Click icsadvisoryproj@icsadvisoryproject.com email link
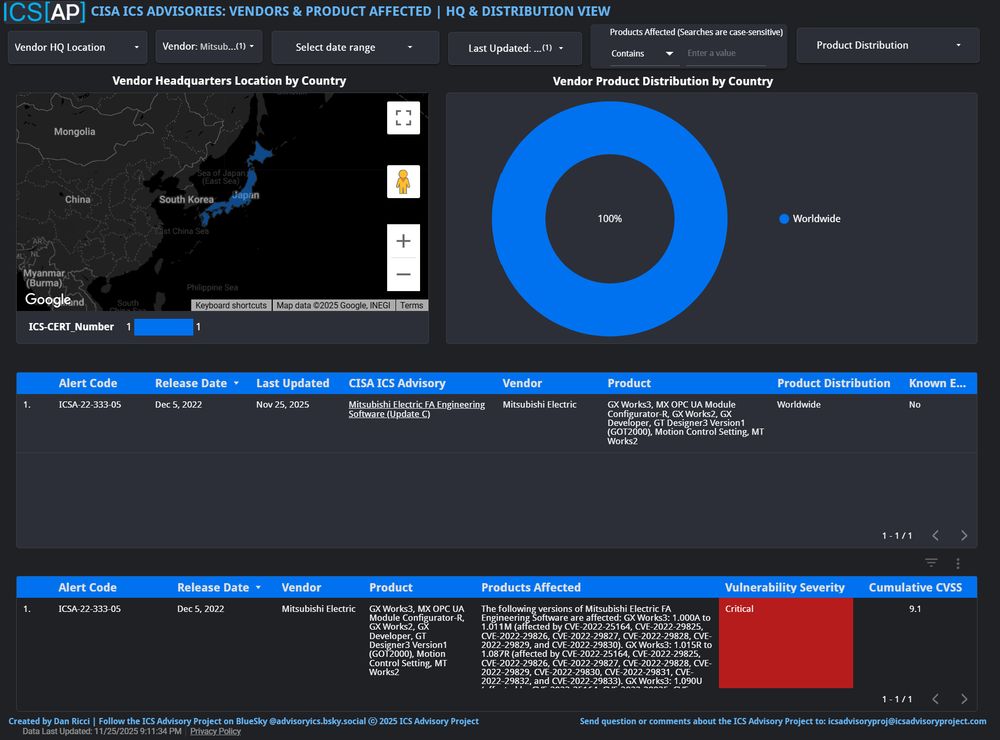The width and height of the screenshot is (1000, 740). pyautogui.click(x=907, y=722)
